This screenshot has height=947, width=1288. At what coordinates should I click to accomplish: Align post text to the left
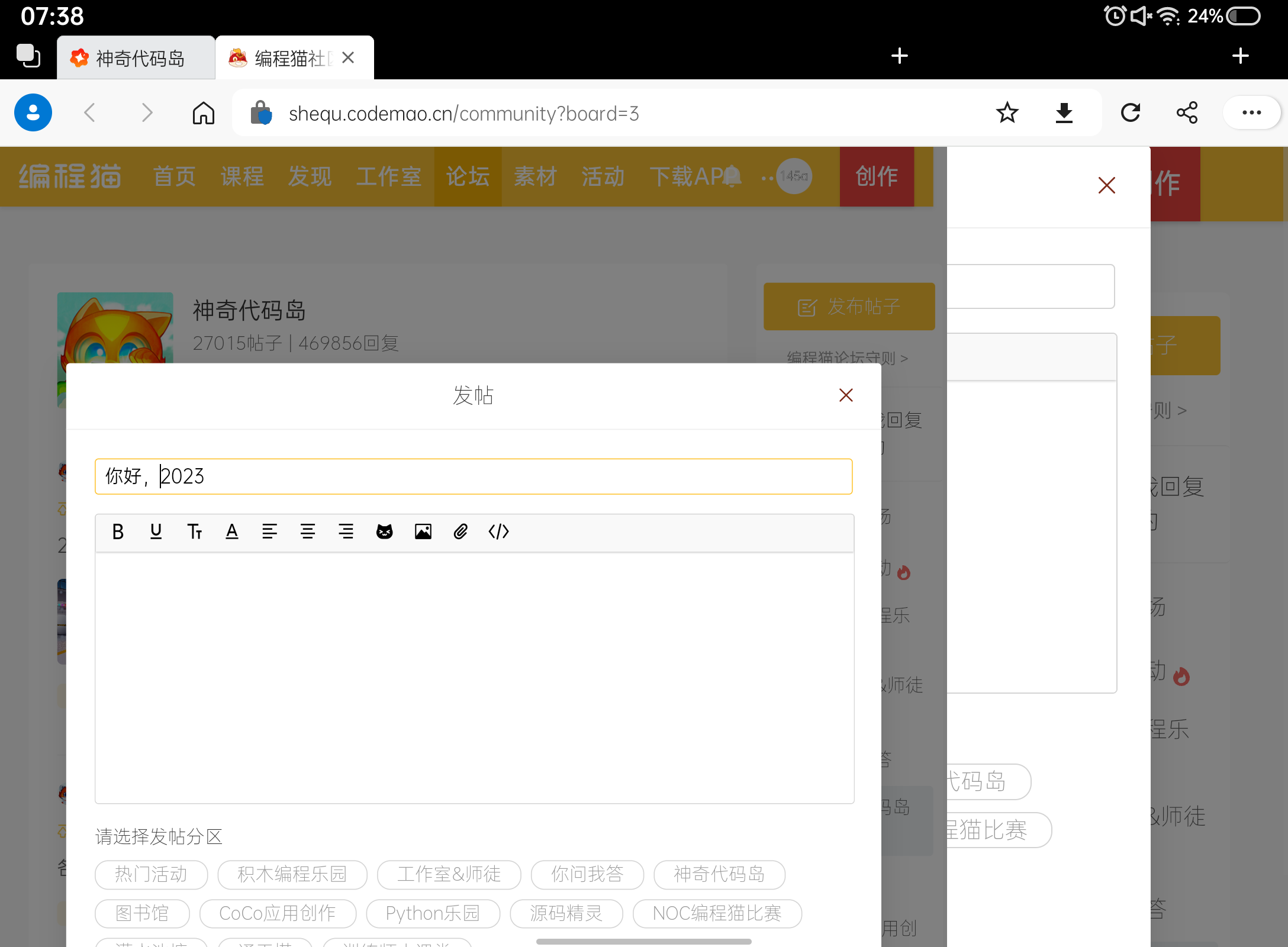click(x=270, y=532)
